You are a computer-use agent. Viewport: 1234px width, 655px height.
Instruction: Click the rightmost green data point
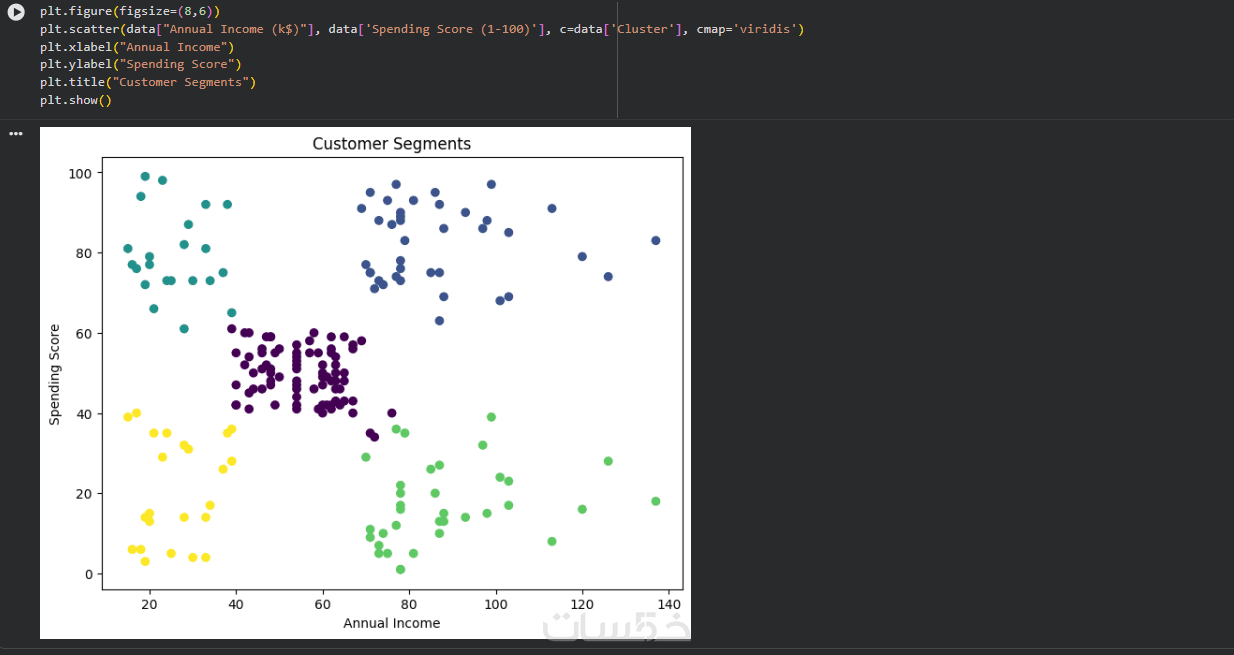[656, 502]
